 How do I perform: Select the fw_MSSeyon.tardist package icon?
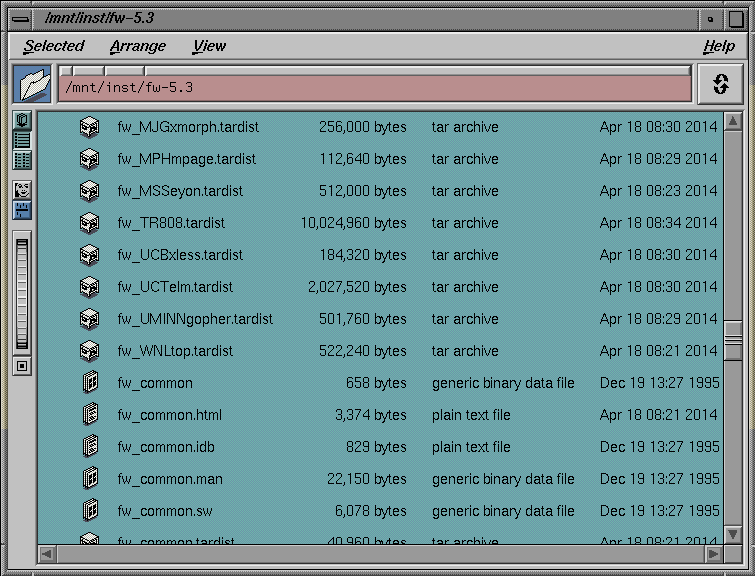point(90,191)
